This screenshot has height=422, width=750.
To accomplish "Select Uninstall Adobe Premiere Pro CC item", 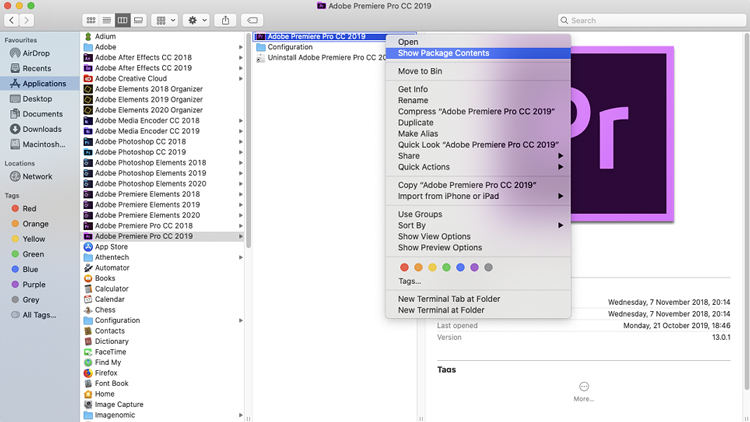I will pyautogui.click(x=320, y=57).
